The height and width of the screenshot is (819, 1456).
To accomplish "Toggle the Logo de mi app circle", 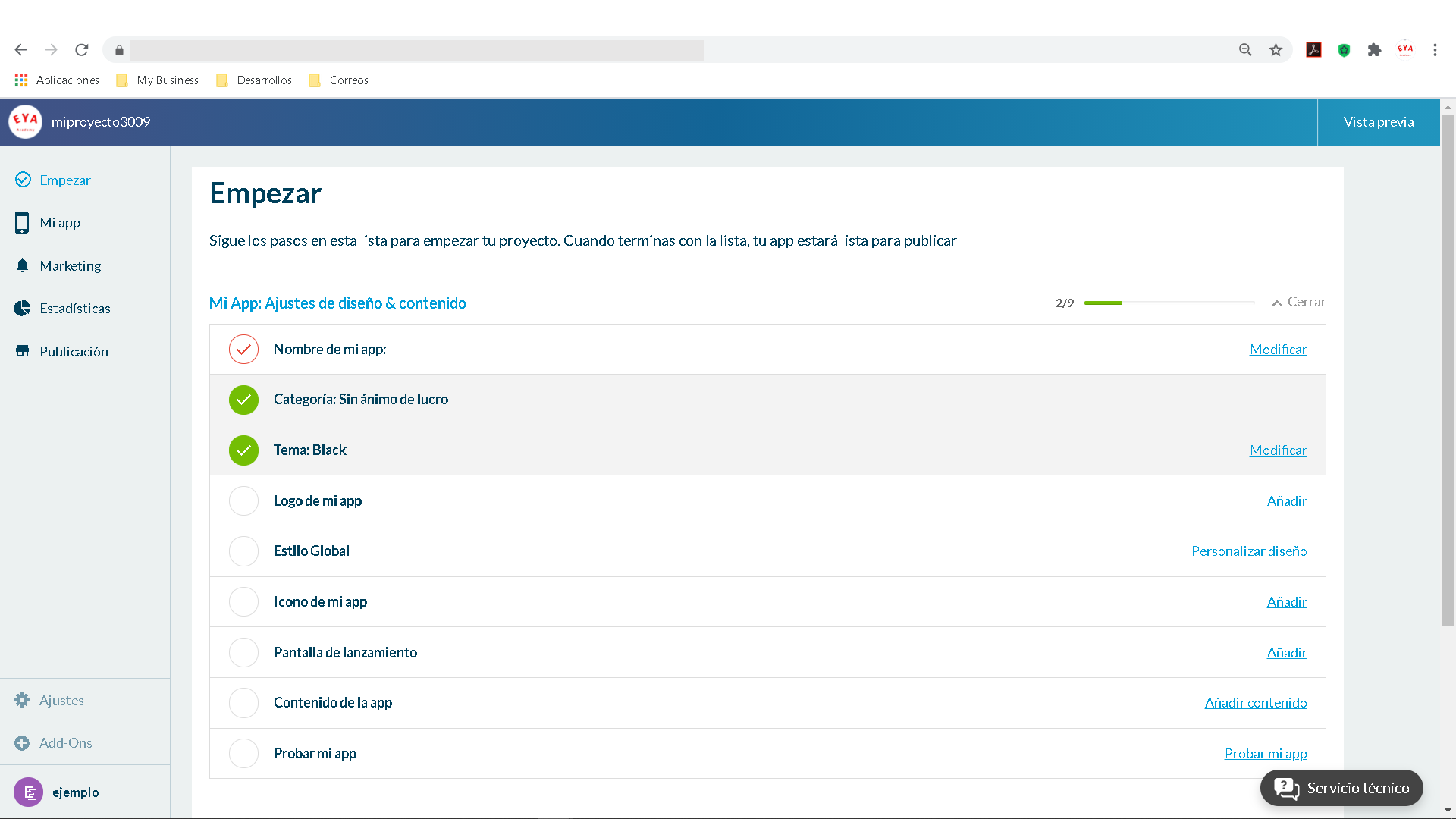I will coord(243,500).
